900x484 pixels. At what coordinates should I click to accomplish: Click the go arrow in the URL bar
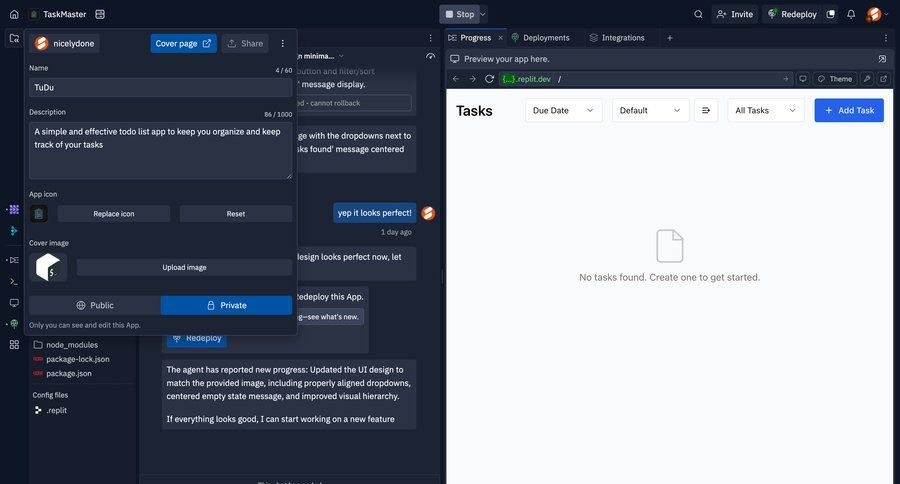(x=786, y=79)
